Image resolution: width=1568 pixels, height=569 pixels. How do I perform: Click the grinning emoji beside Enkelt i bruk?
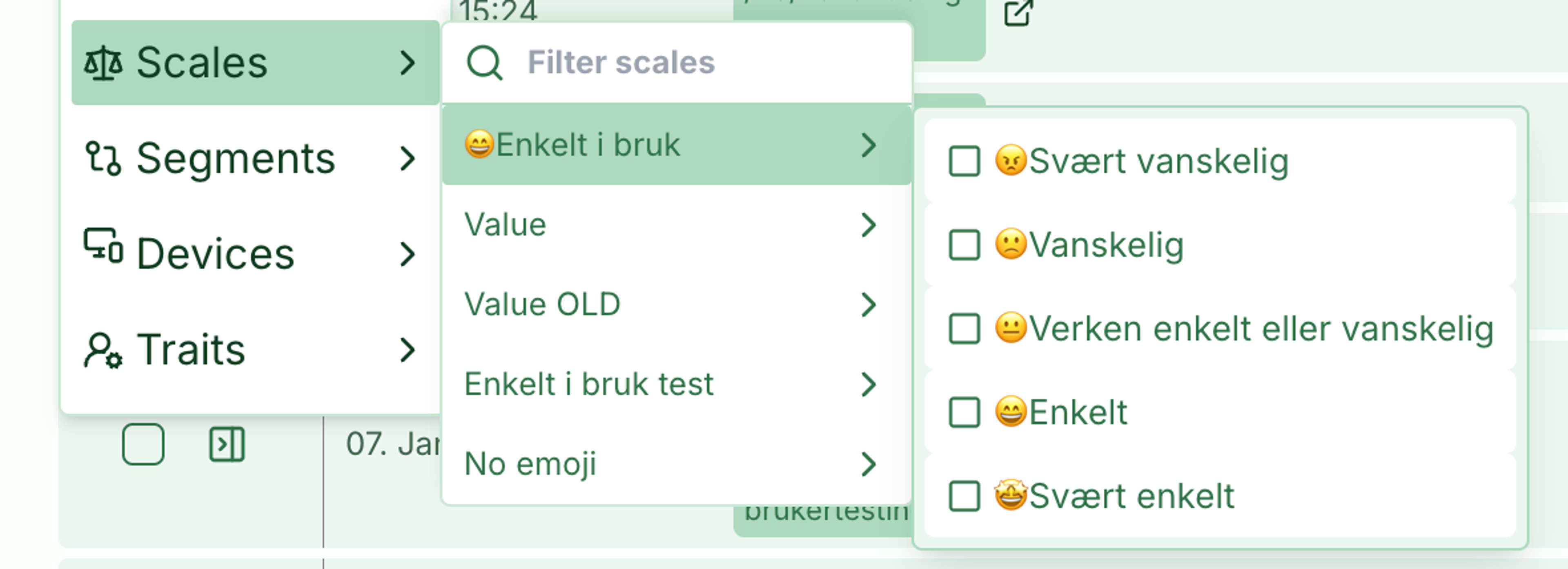click(479, 145)
